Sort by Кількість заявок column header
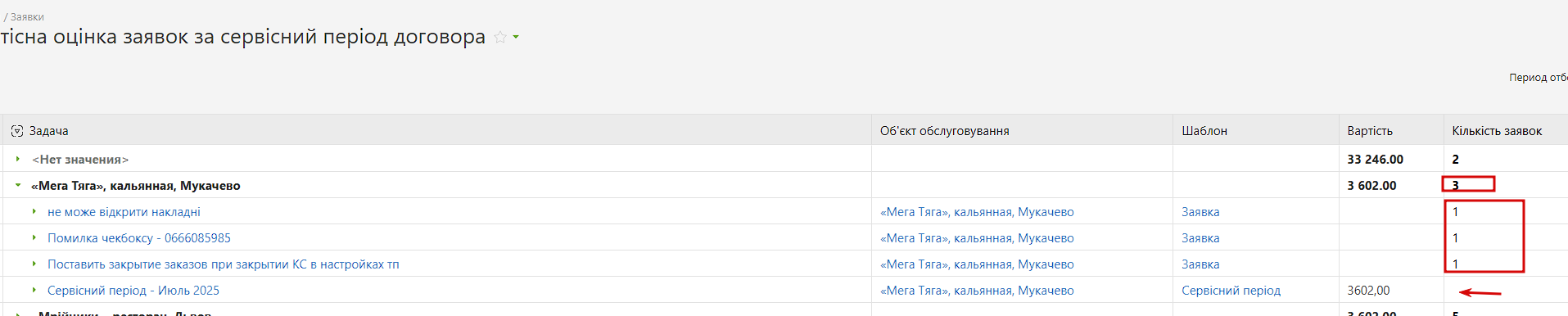The width and height of the screenshot is (1568, 316). coord(1497,131)
